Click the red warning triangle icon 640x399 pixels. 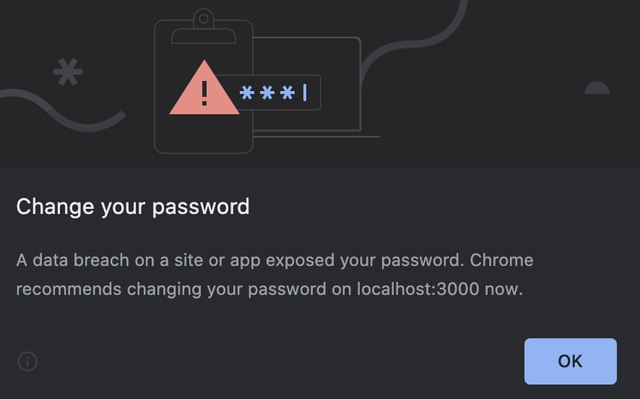coord(204,88)
